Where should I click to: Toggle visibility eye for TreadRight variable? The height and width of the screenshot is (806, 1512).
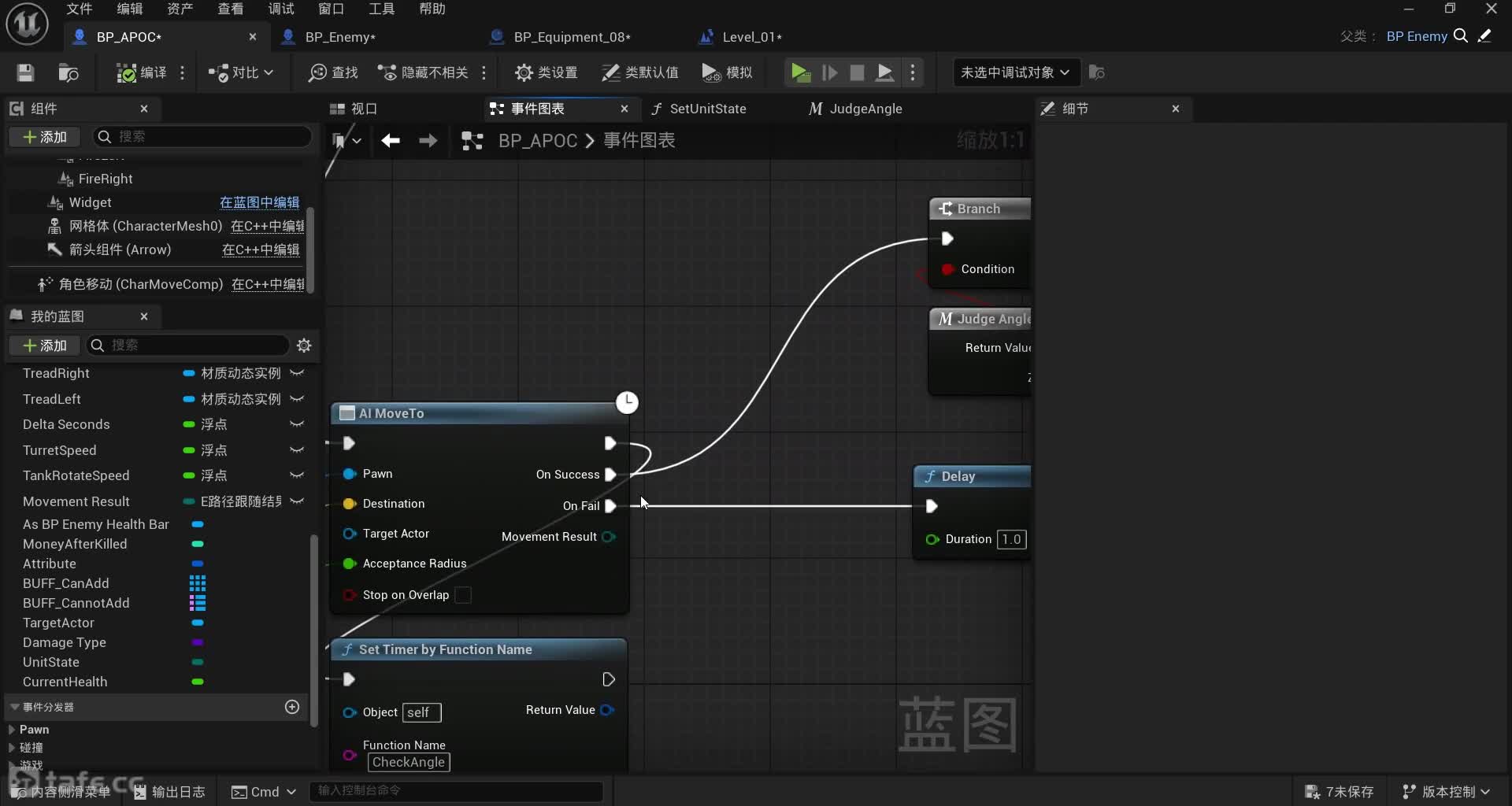point(297,373)
